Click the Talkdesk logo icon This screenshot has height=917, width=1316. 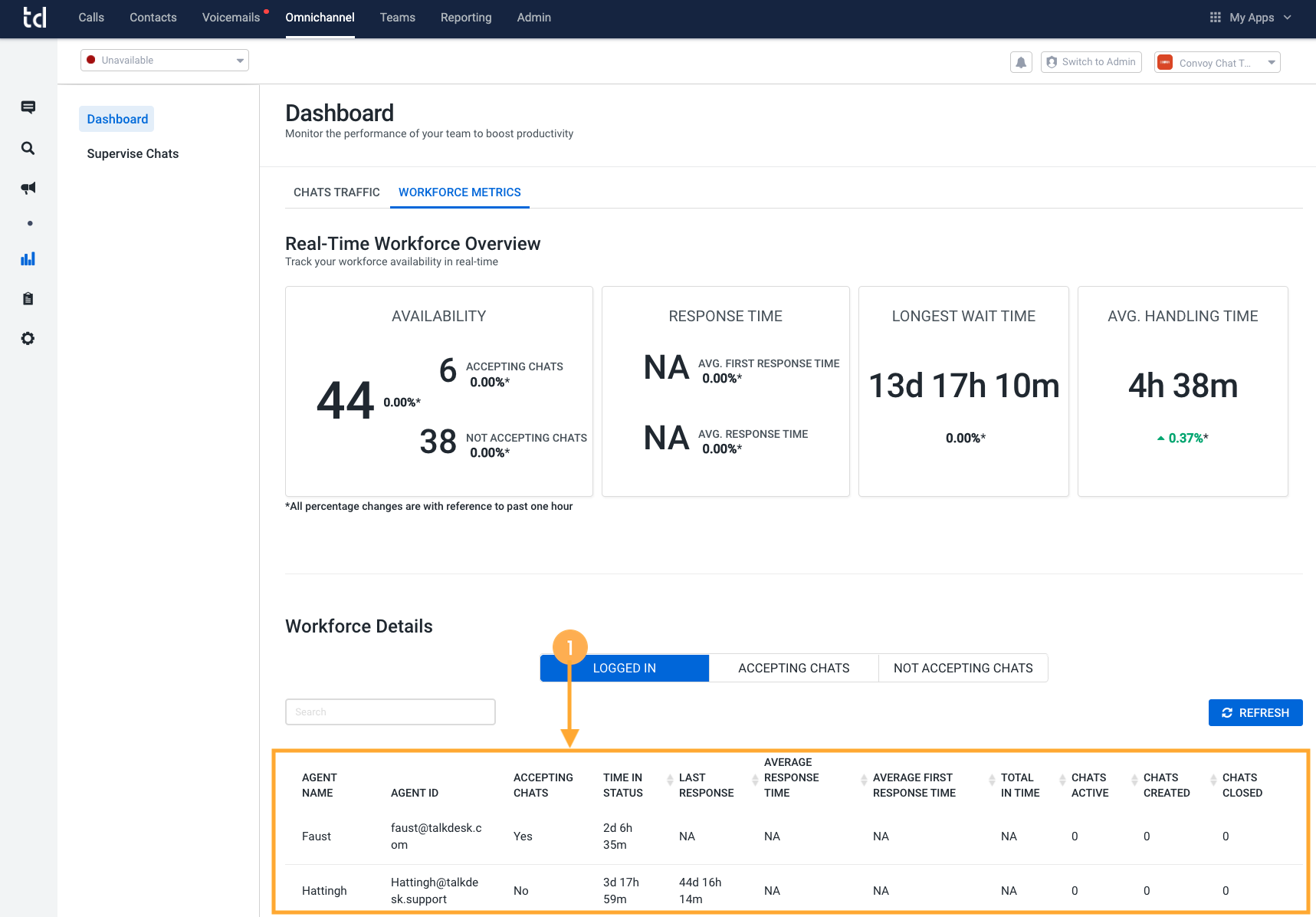coord(34,18)
